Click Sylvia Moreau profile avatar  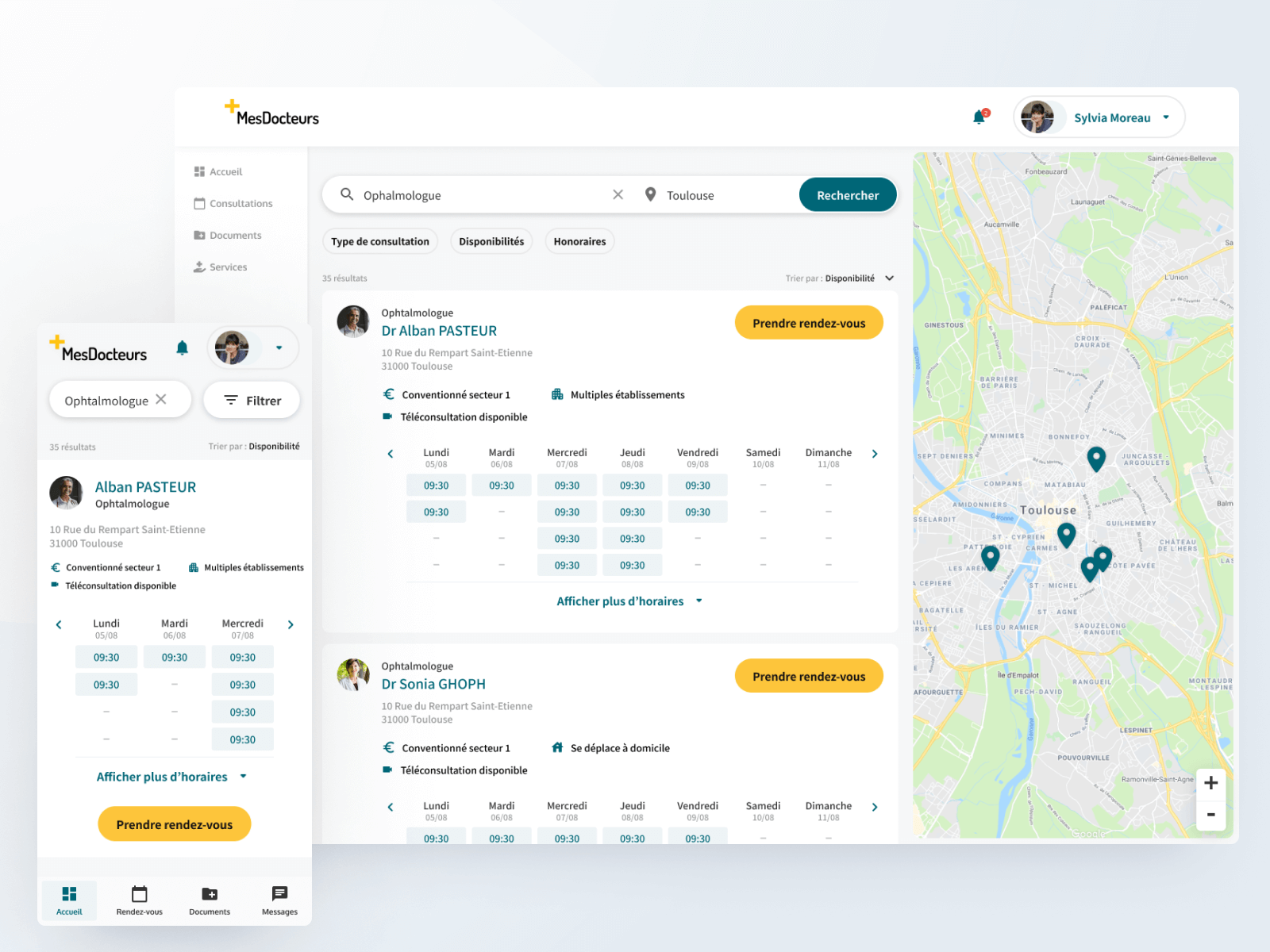coord(1037,117)
